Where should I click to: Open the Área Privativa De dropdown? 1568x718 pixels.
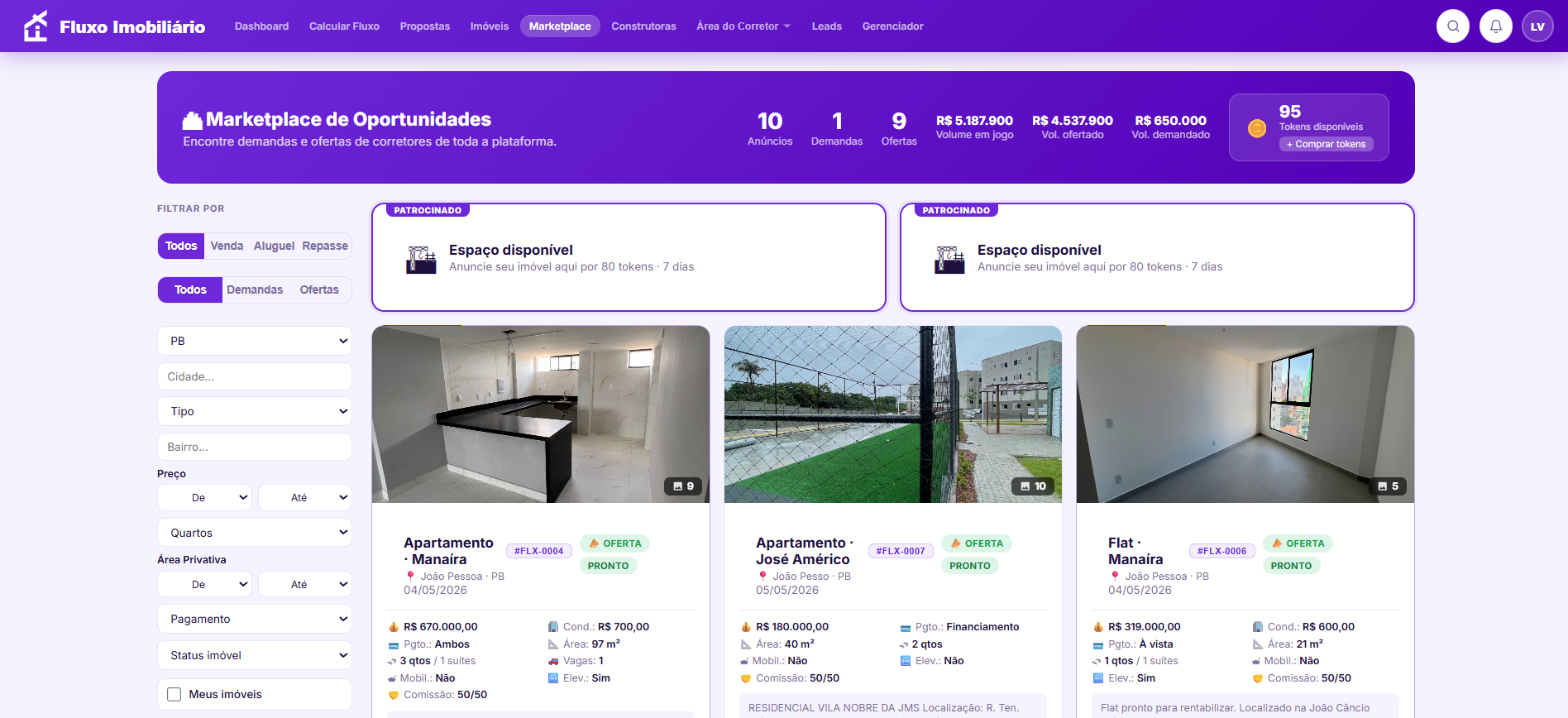tap(204, 584)
